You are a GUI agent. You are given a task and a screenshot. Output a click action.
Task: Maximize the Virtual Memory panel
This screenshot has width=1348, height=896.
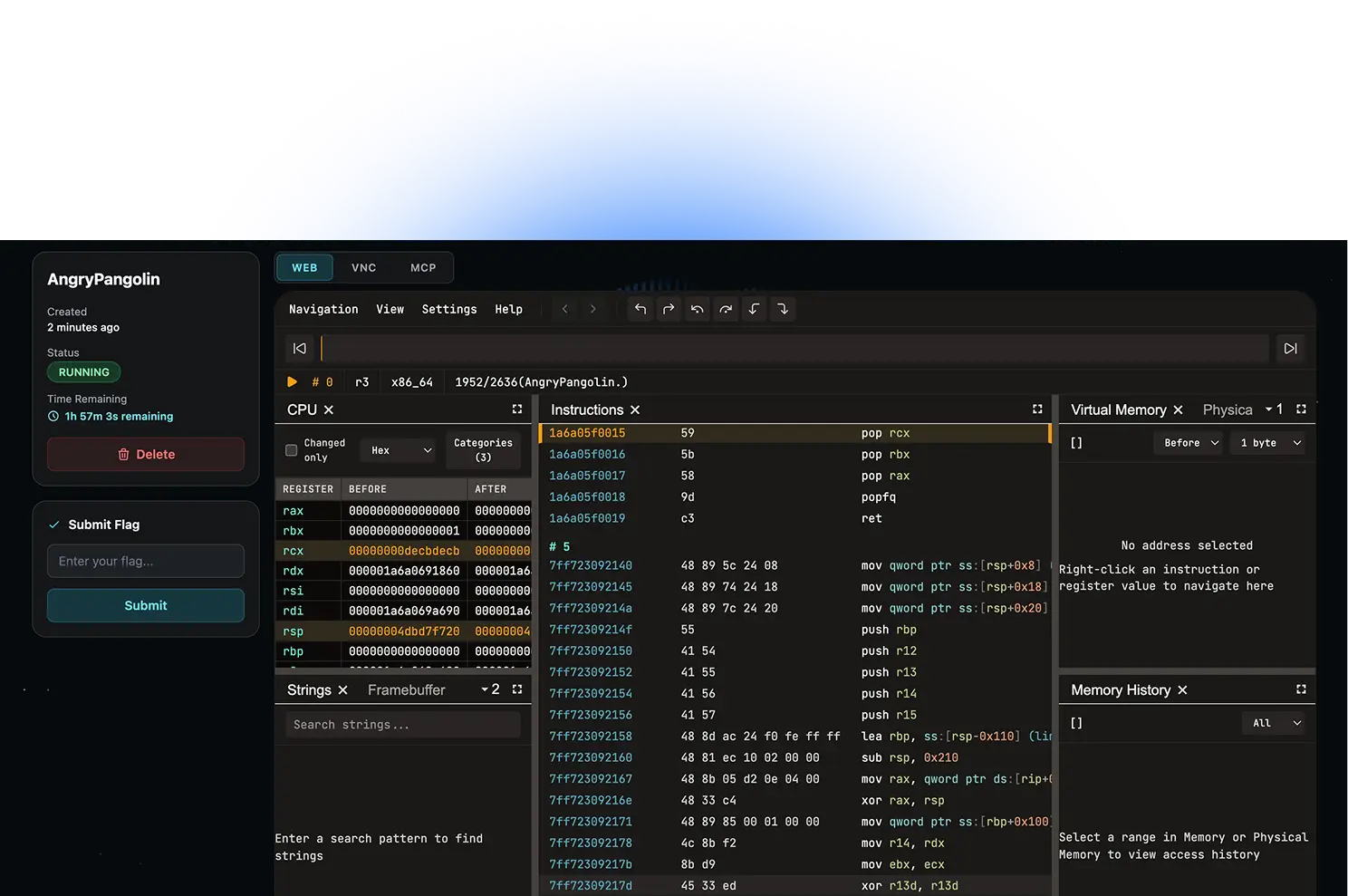click(1302, 409)
